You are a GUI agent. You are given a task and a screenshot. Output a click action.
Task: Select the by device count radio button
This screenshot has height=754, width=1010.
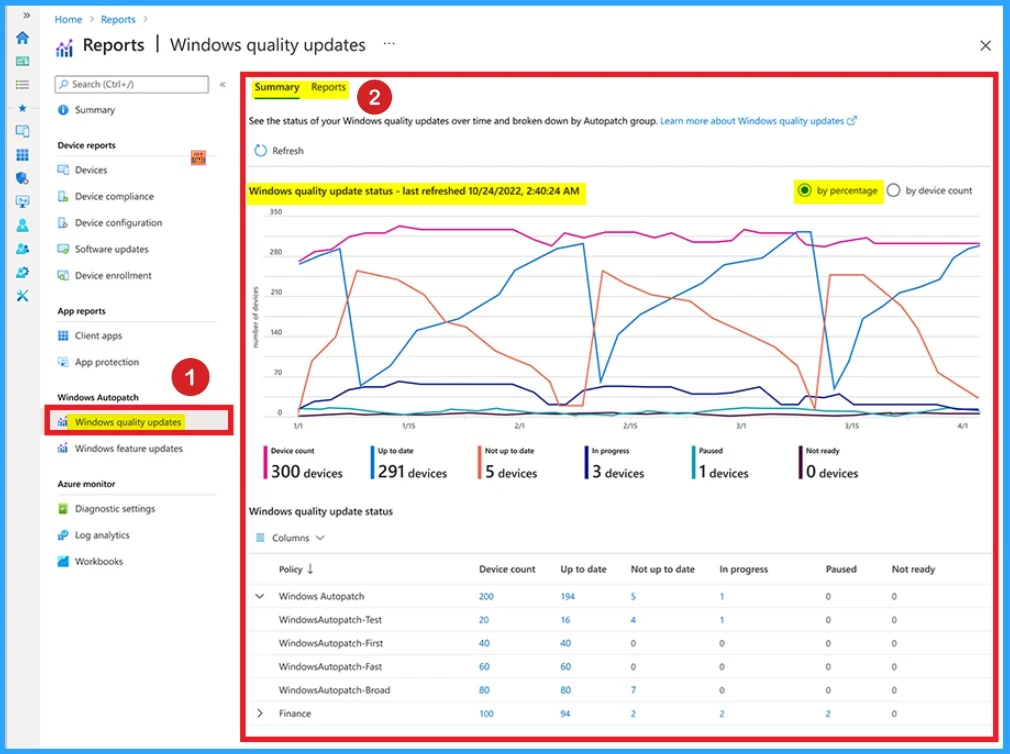pos(893,191)
